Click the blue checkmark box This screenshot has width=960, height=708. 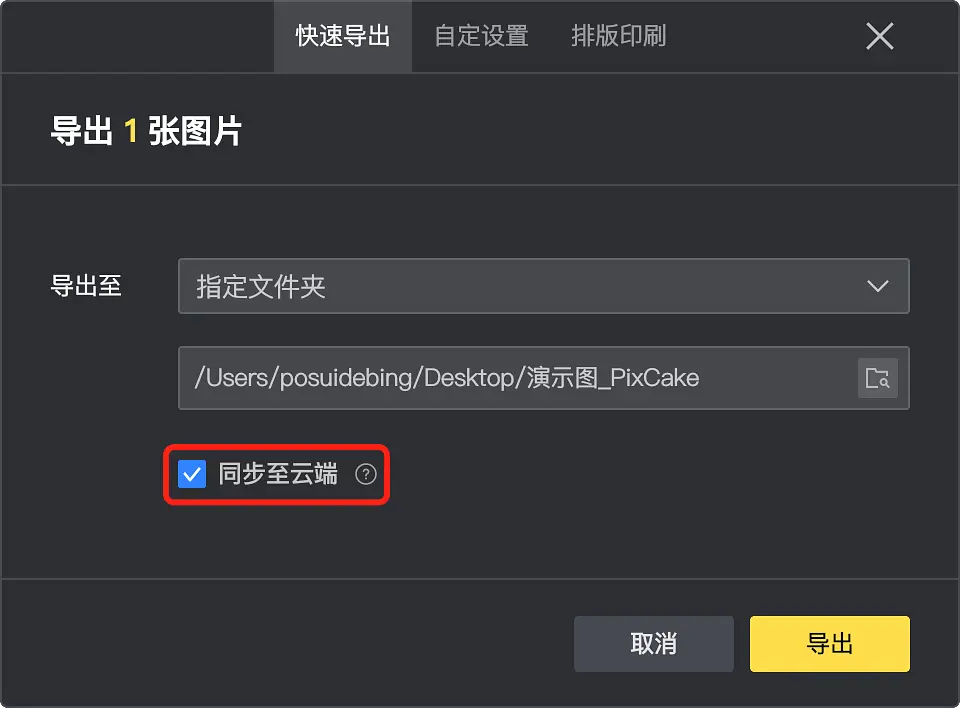[x=192, y=474]
